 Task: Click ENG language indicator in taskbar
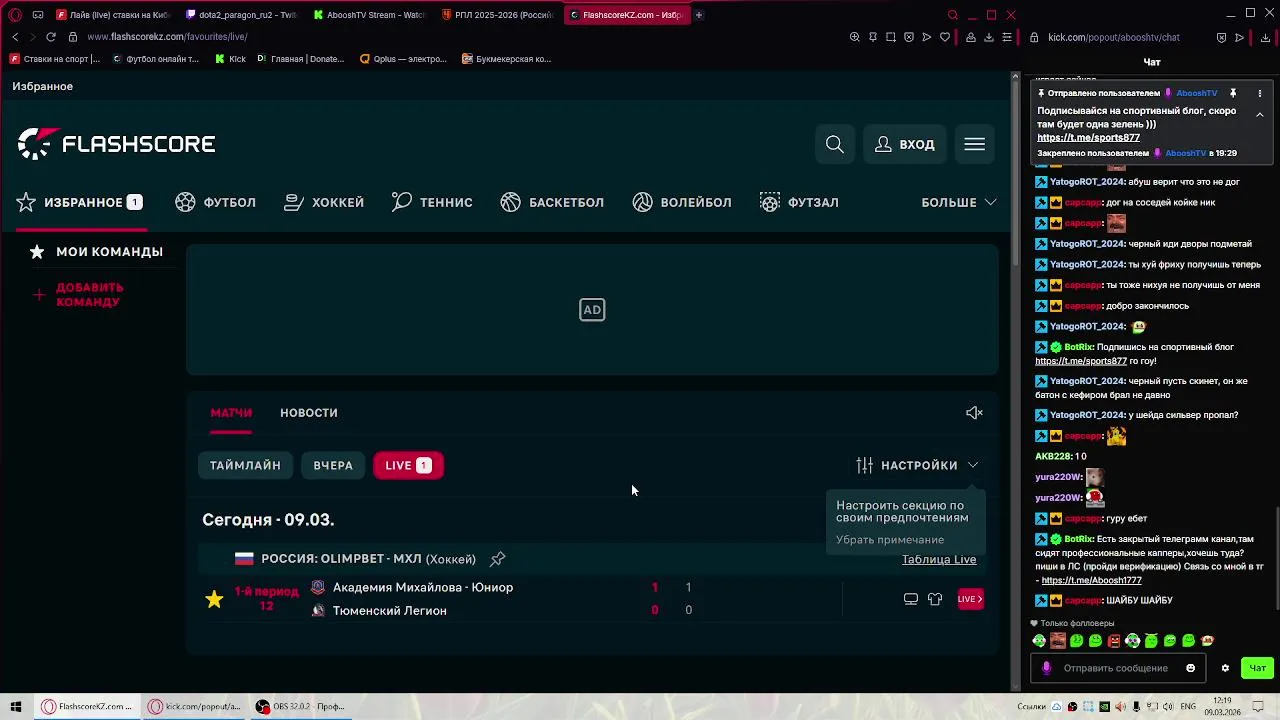[1188, 707]
